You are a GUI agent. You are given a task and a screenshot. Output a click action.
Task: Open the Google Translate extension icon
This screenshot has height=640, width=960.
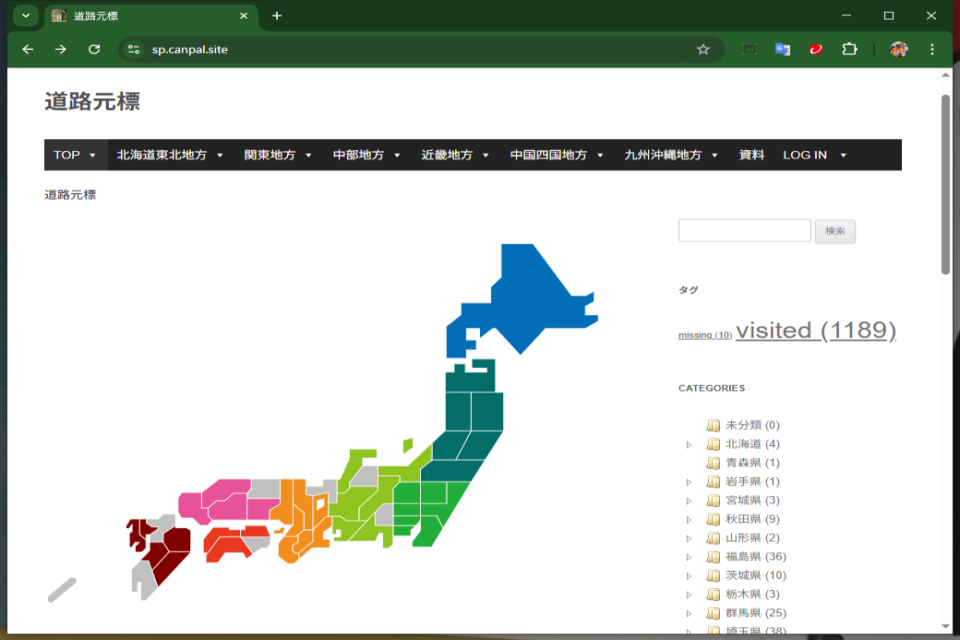[x=782, y=49]
